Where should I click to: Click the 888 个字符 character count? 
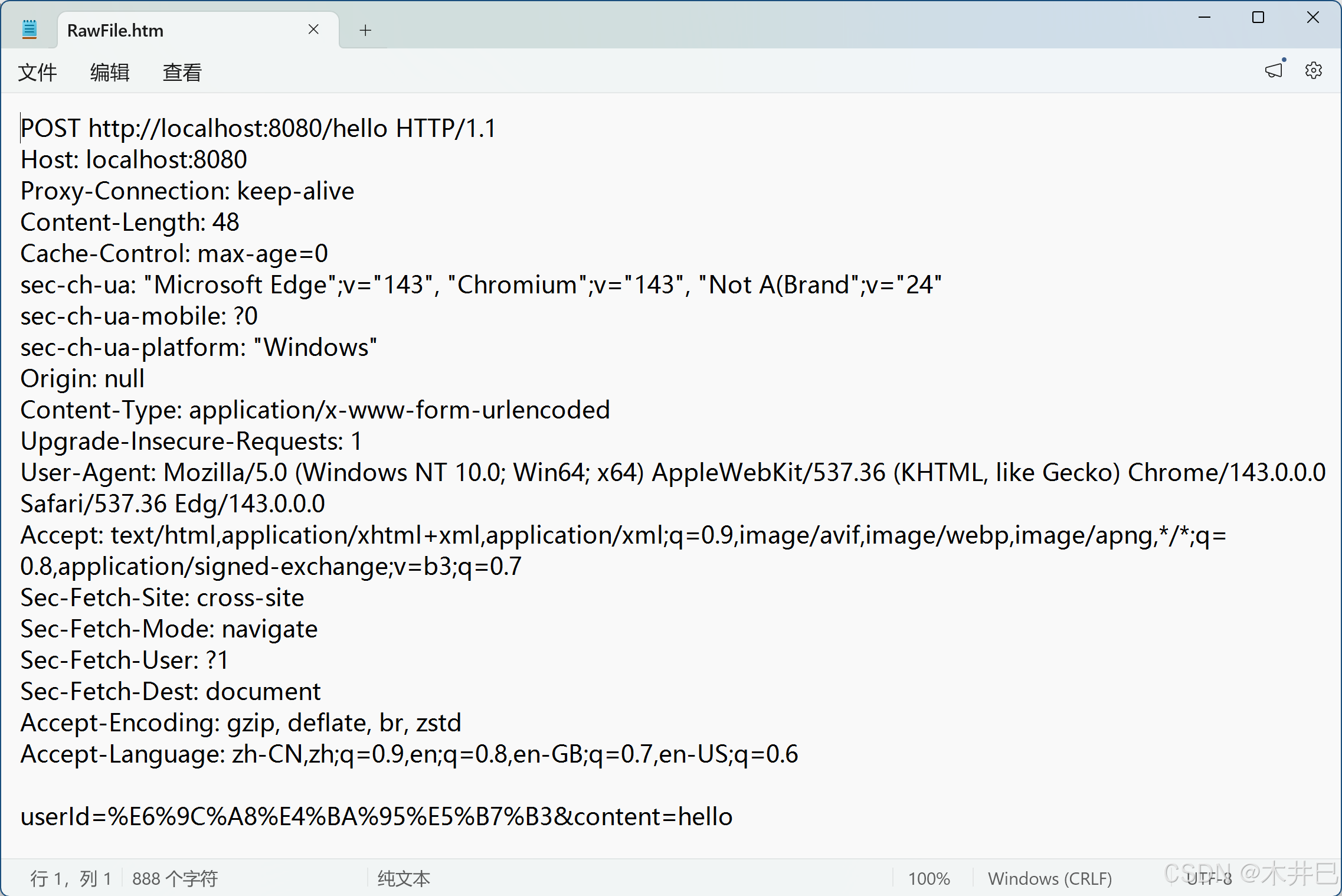click(x=175, y=879)
